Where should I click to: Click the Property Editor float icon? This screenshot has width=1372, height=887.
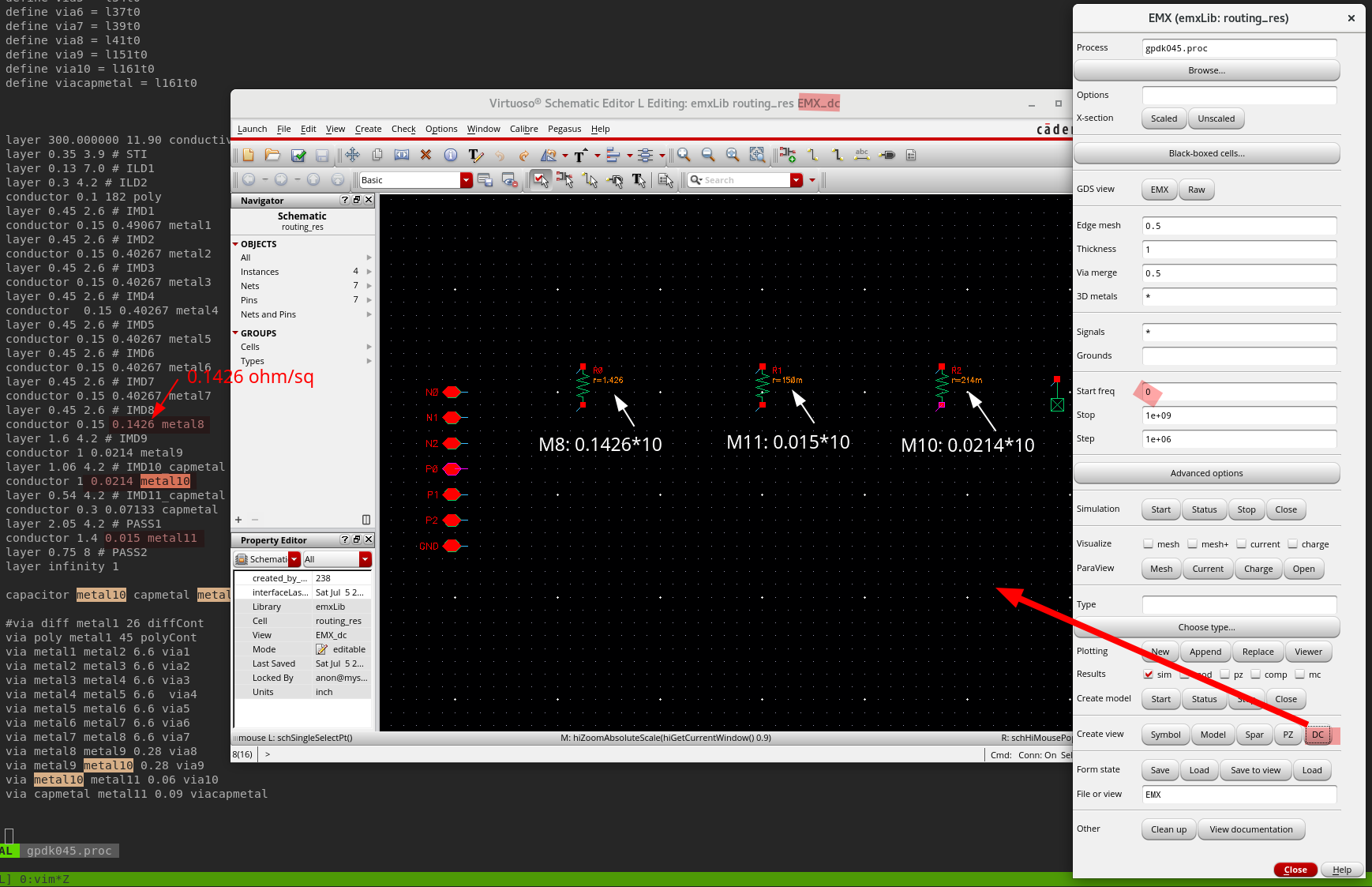click(x=357, y=539)
